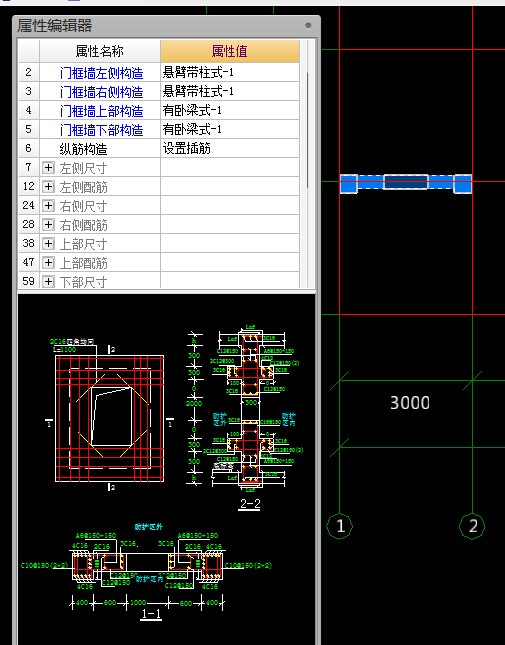
Task: Click axis bubble number 2
Action: (x=473, y=526)
